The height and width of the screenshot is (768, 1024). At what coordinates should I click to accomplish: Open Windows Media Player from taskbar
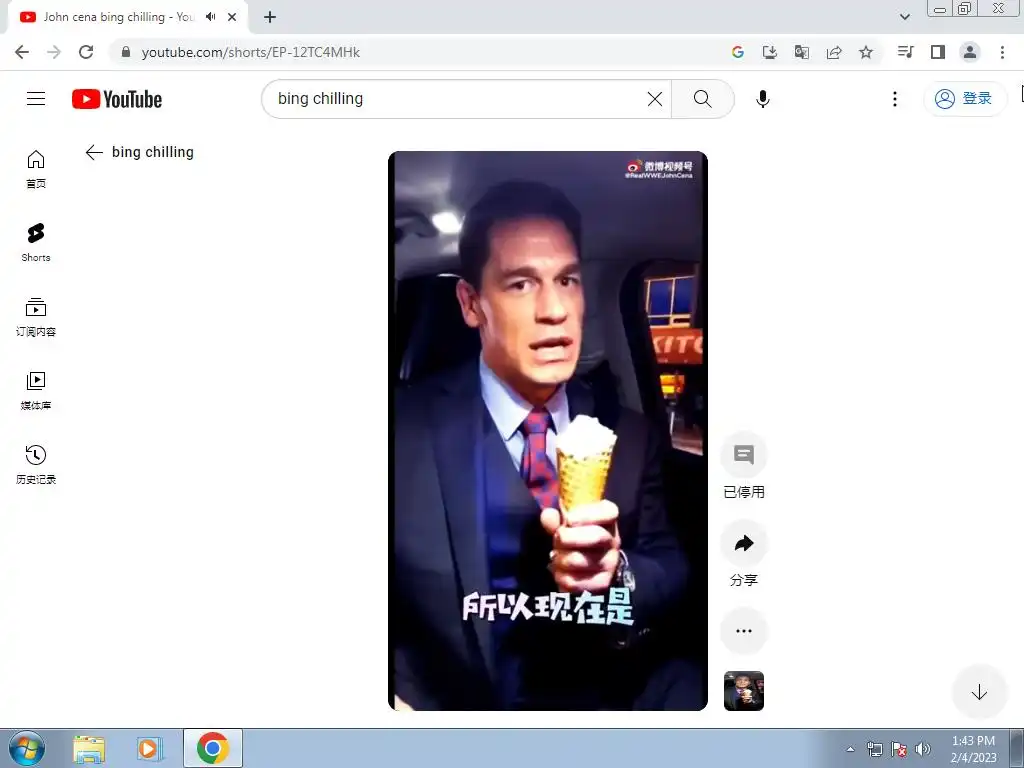pos(150,749)
